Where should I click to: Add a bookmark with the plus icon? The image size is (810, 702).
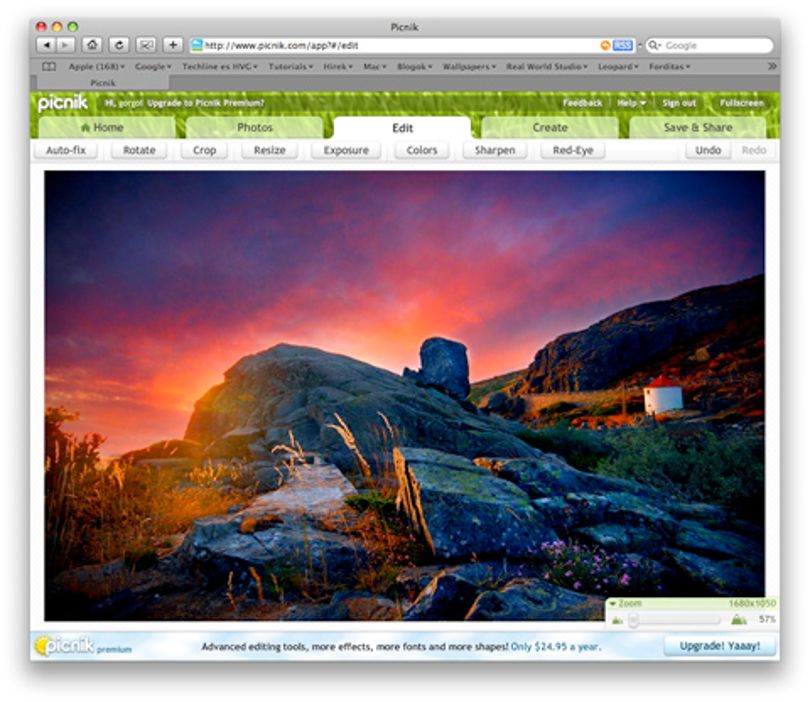pyautogui.click(x=173, y=45)
